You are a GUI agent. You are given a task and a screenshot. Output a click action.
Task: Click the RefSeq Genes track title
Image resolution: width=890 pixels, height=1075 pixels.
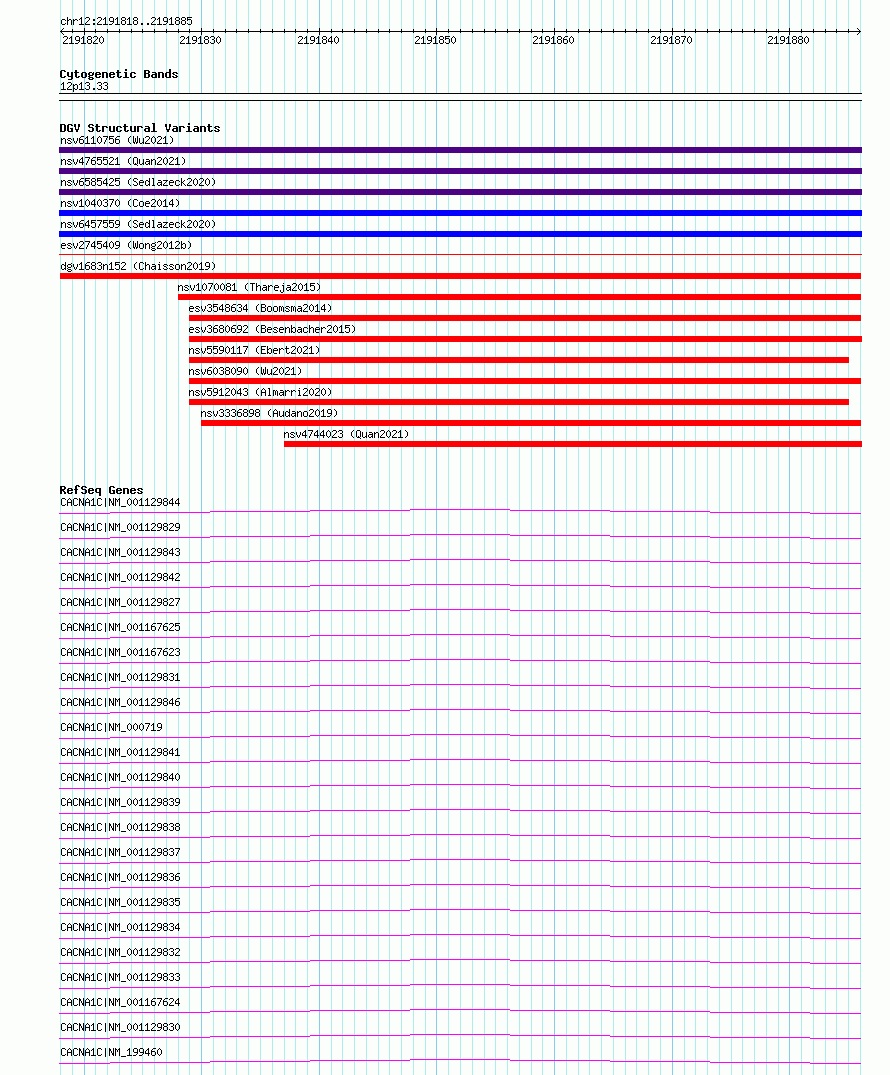coord(101,490)
